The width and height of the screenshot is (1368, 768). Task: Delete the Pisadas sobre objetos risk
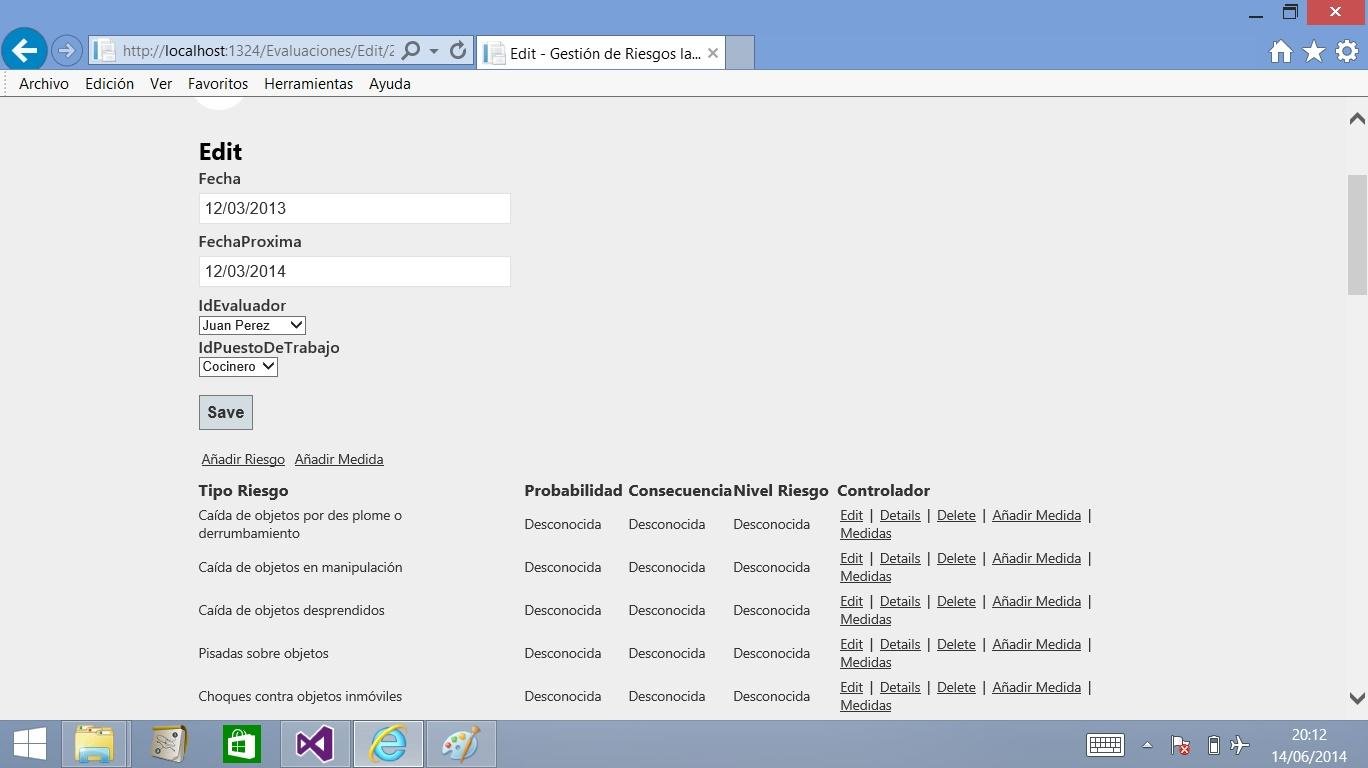point(955,644)
